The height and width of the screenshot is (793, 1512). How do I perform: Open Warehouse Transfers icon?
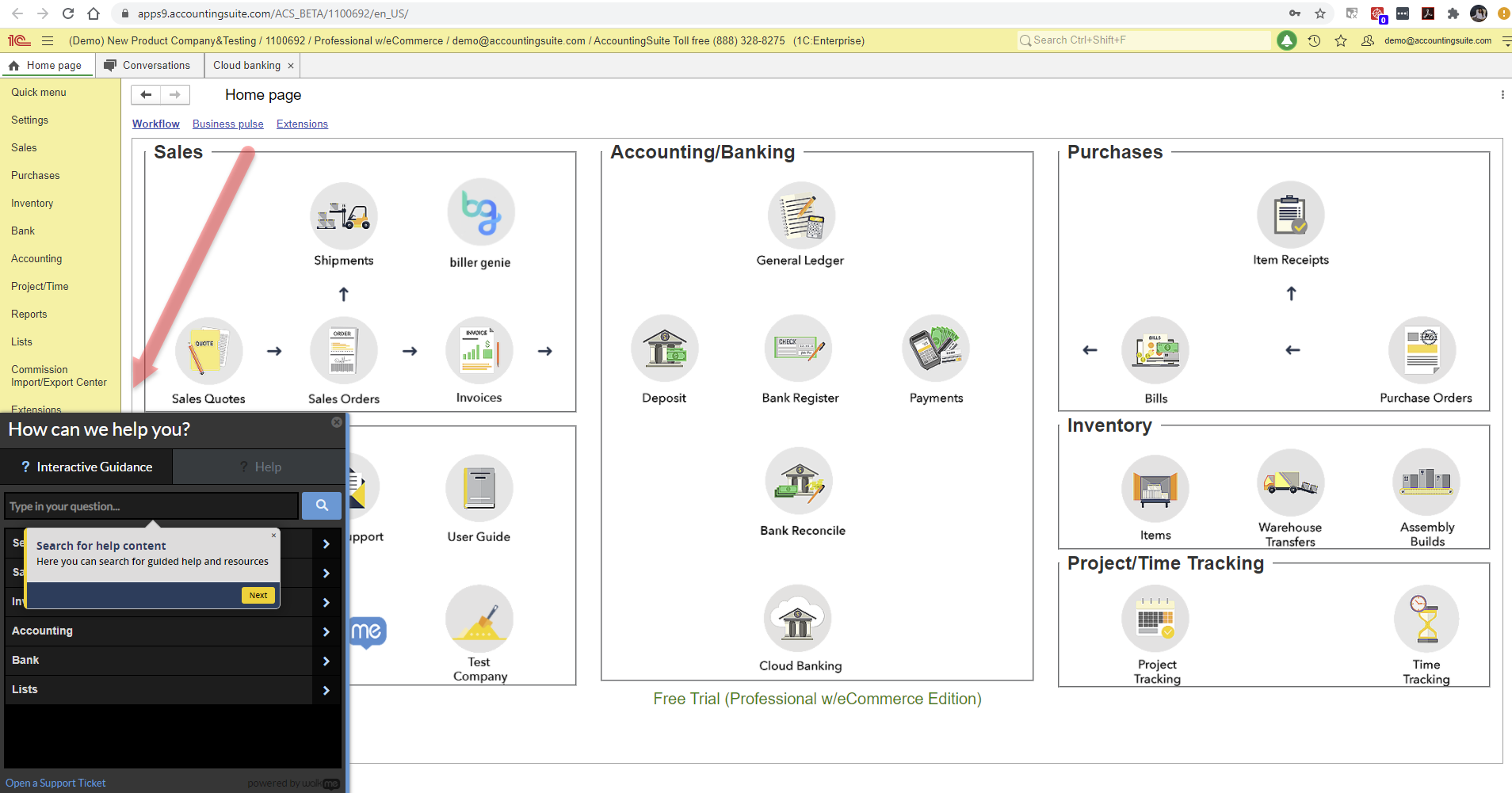point(1291,483)
